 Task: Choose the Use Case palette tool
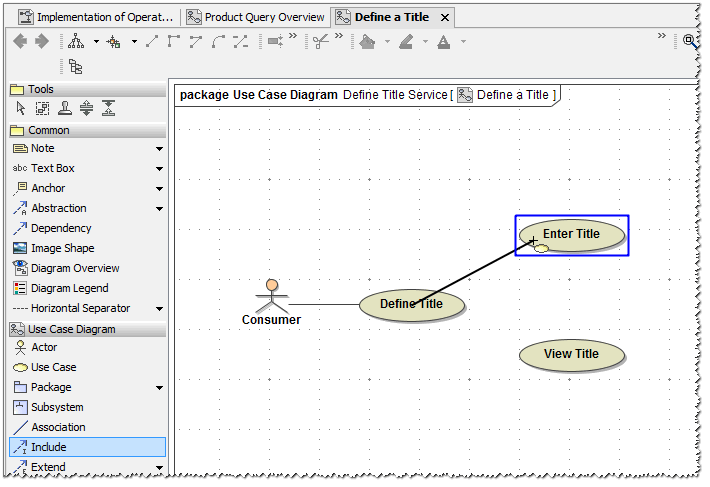click(53, 367)
